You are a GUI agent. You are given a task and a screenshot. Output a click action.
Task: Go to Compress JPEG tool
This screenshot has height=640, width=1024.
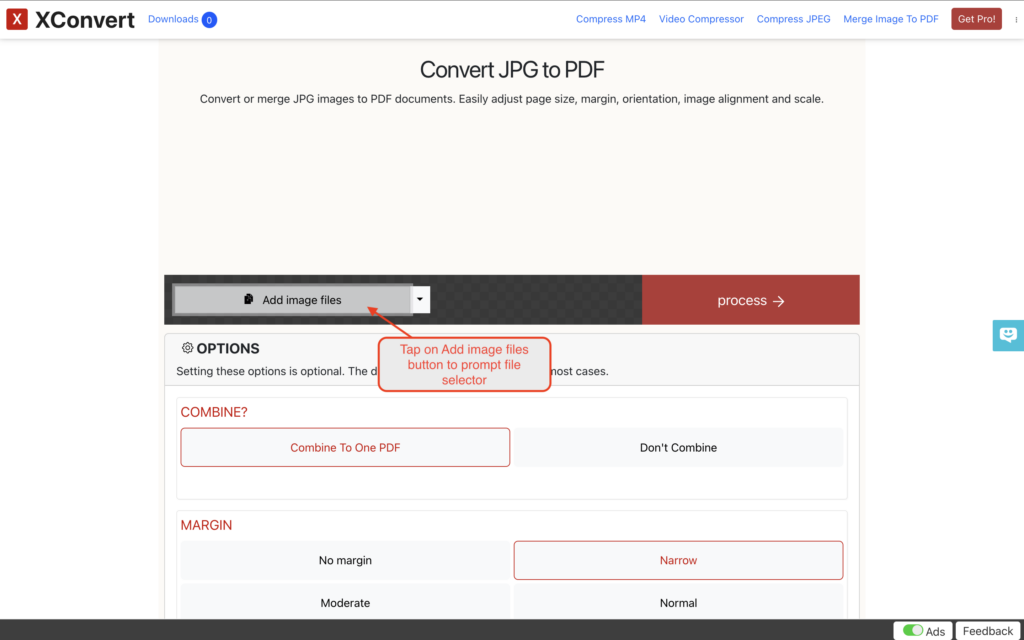793,19
